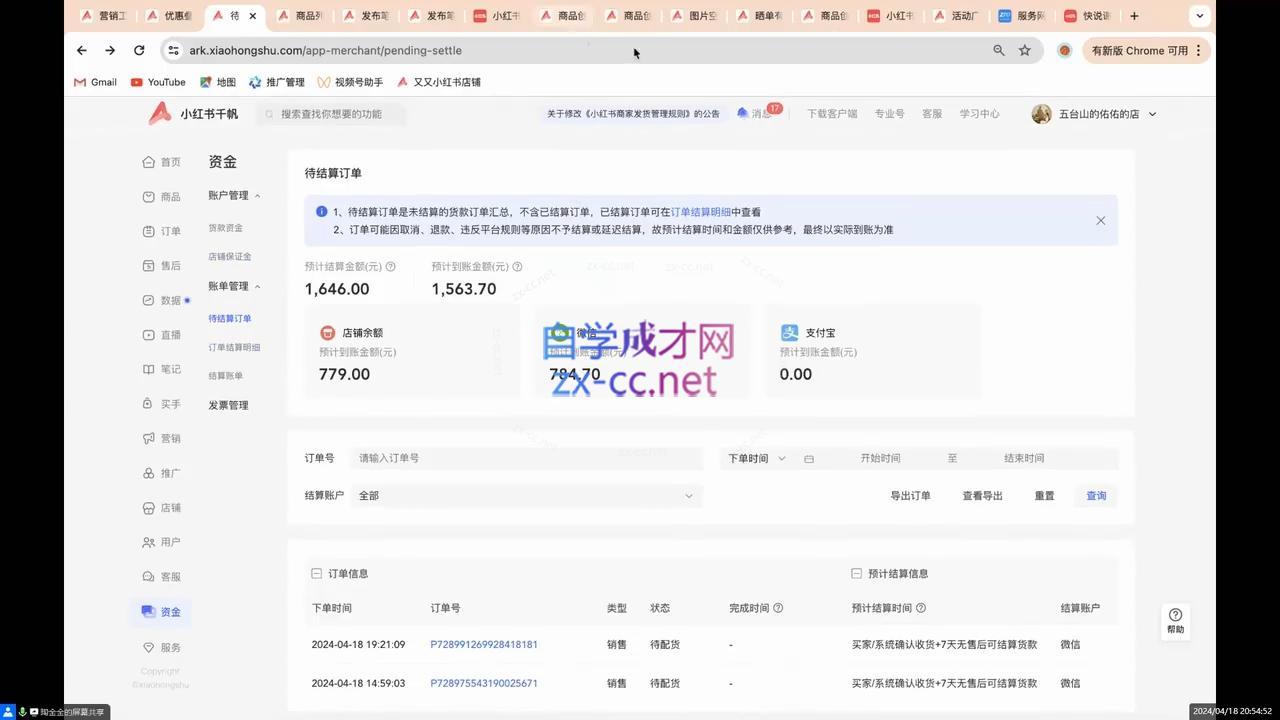Viewport: 1280px width, 720px height.
Task: Click the 直播 sidebar icon
Action: [170, 334]
